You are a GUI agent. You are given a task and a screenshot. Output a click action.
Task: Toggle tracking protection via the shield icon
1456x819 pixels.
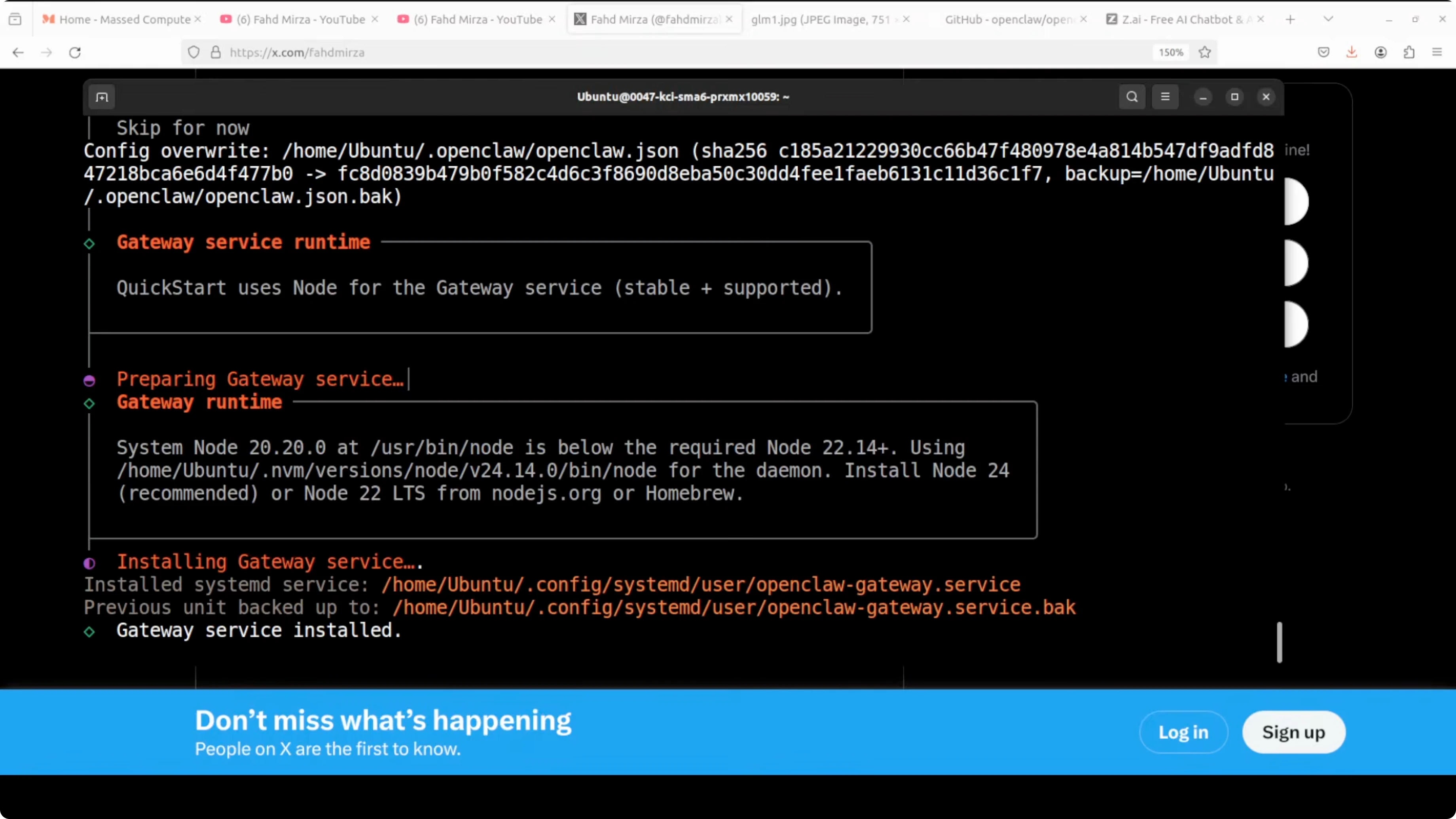click(x=193, y=52)
